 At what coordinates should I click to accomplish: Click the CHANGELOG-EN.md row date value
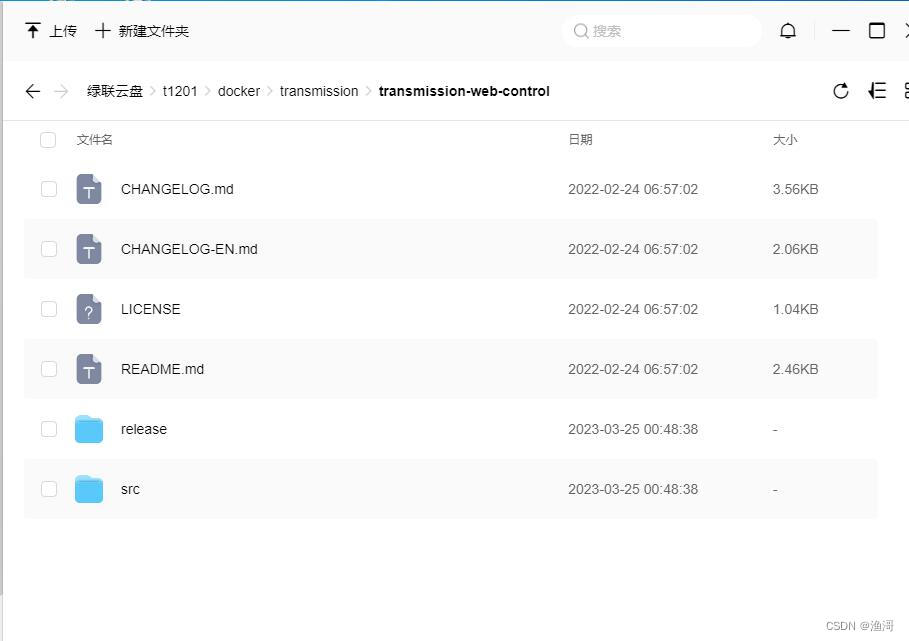pos(633,249)
